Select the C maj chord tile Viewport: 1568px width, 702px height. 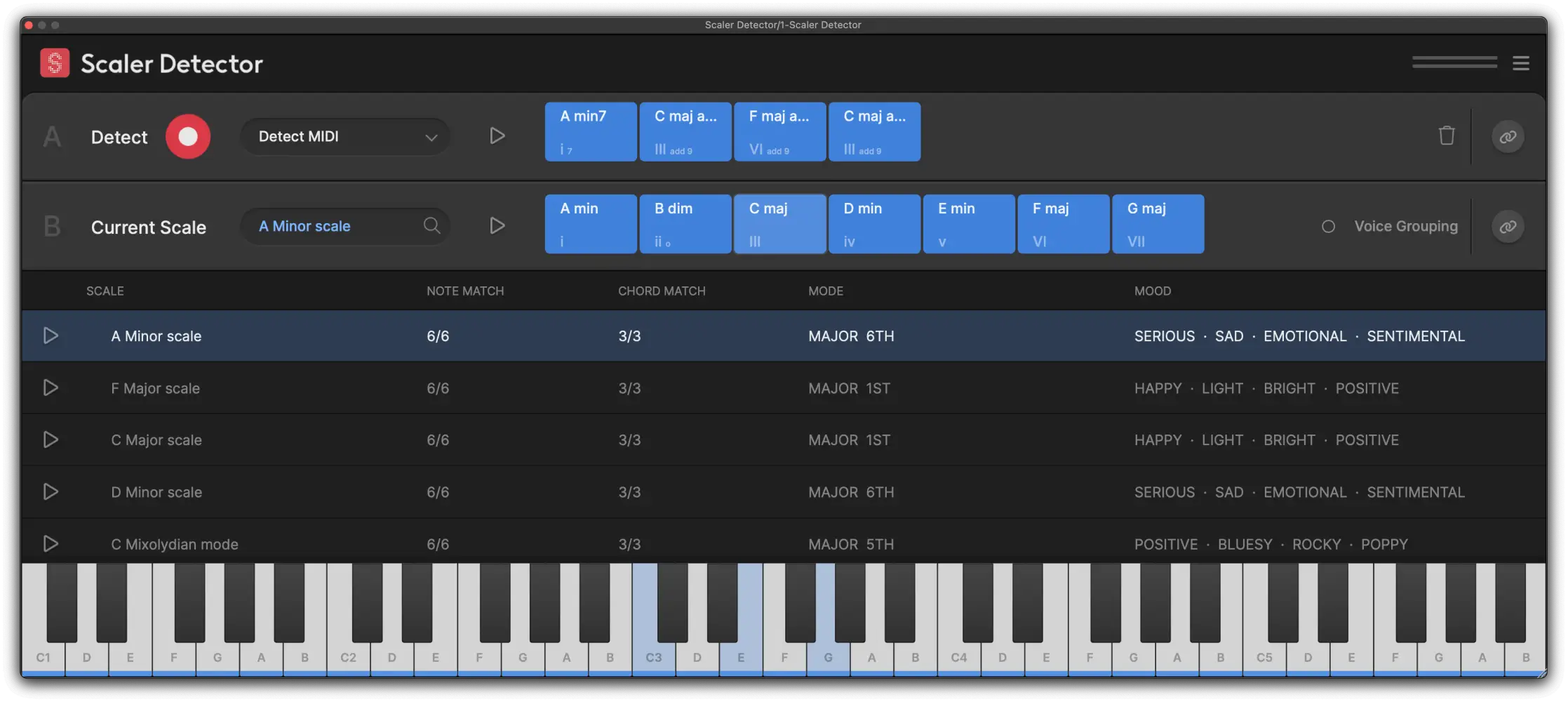click(x=779, y=223)
